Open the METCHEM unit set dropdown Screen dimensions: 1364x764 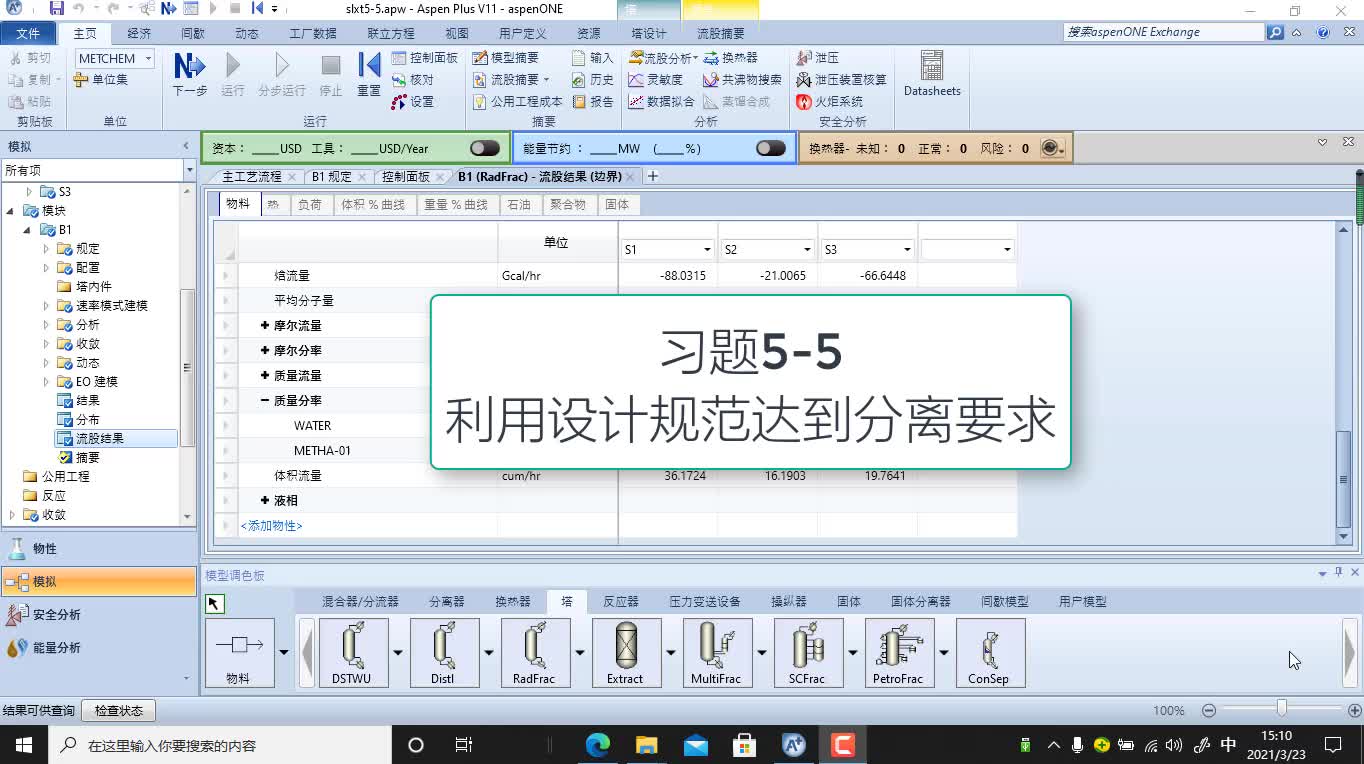(x=146, y=57)
